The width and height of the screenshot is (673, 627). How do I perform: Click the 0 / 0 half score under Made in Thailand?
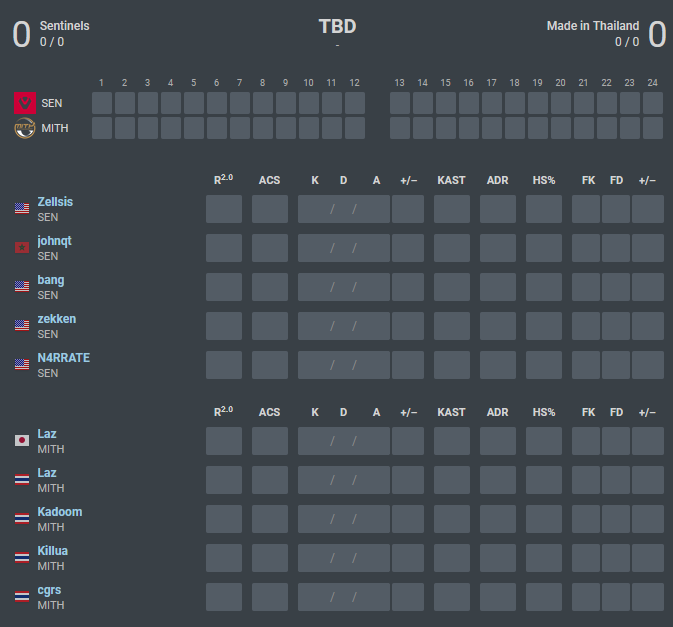point(627,42)
